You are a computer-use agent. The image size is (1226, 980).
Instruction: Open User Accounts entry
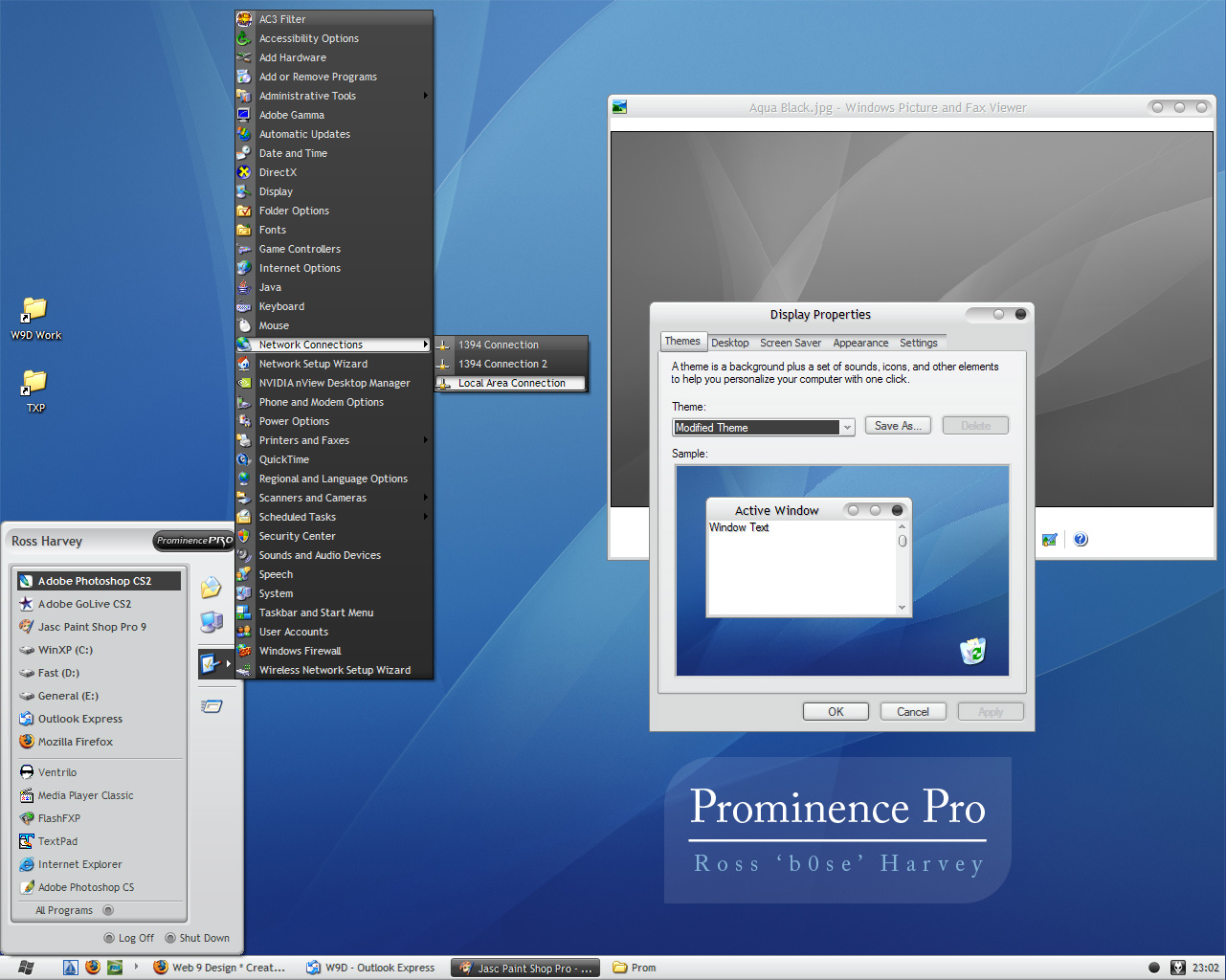point(334,632)
